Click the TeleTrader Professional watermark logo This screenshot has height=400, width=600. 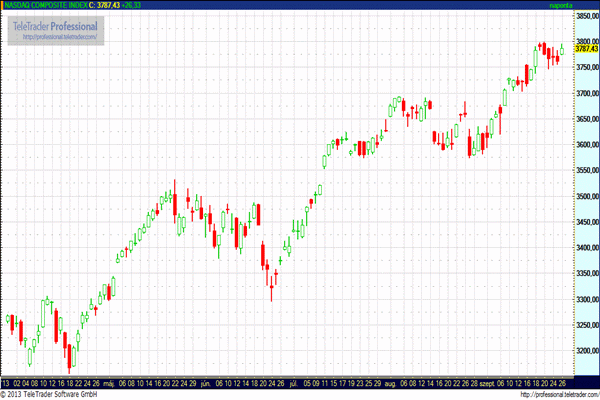click(x=54, y=25)
